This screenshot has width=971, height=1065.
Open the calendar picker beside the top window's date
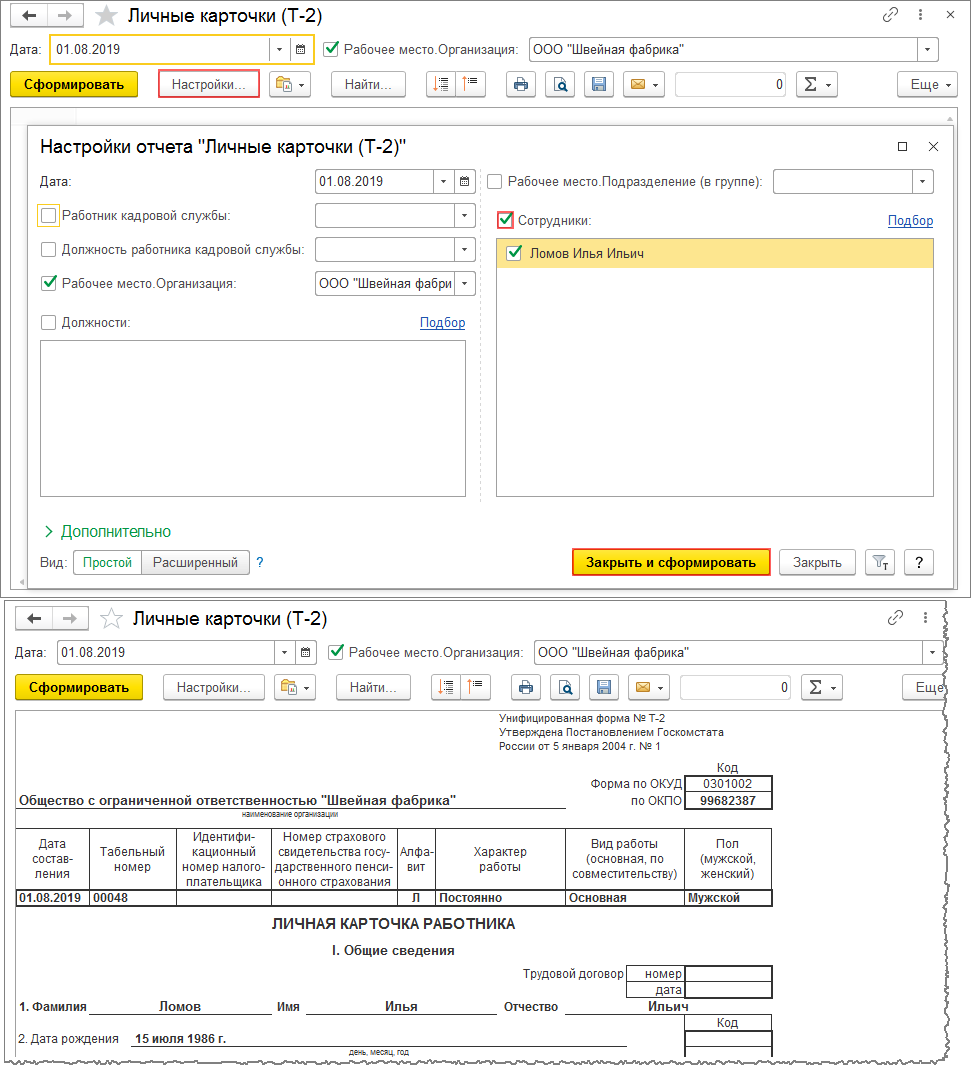click(x=300, y=49)
